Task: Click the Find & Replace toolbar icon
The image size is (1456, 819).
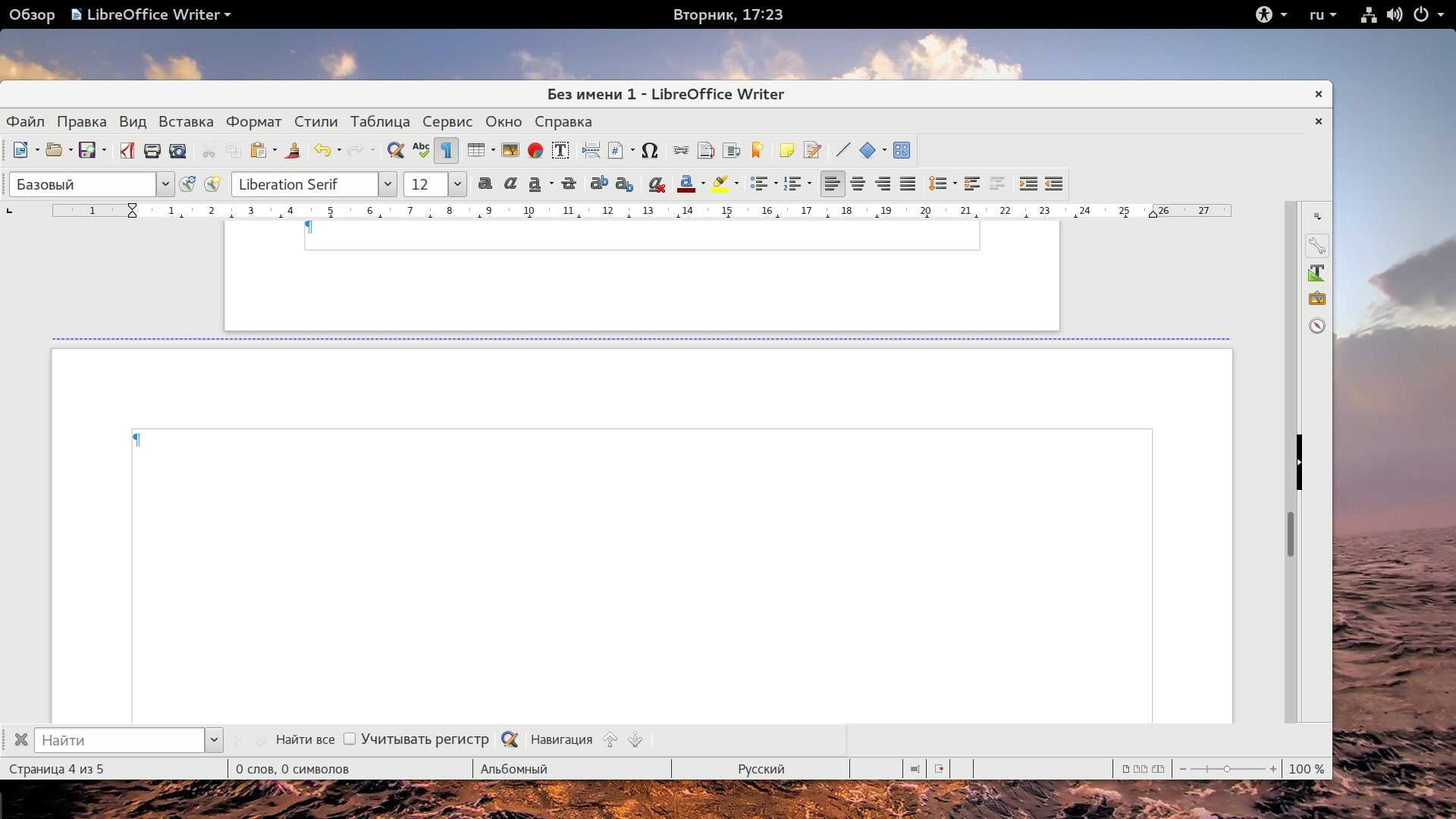Action: 395,150
